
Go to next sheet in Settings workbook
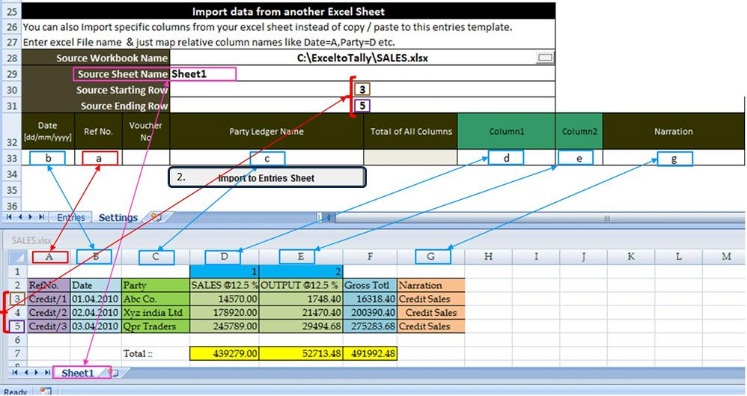coord(30,217)
